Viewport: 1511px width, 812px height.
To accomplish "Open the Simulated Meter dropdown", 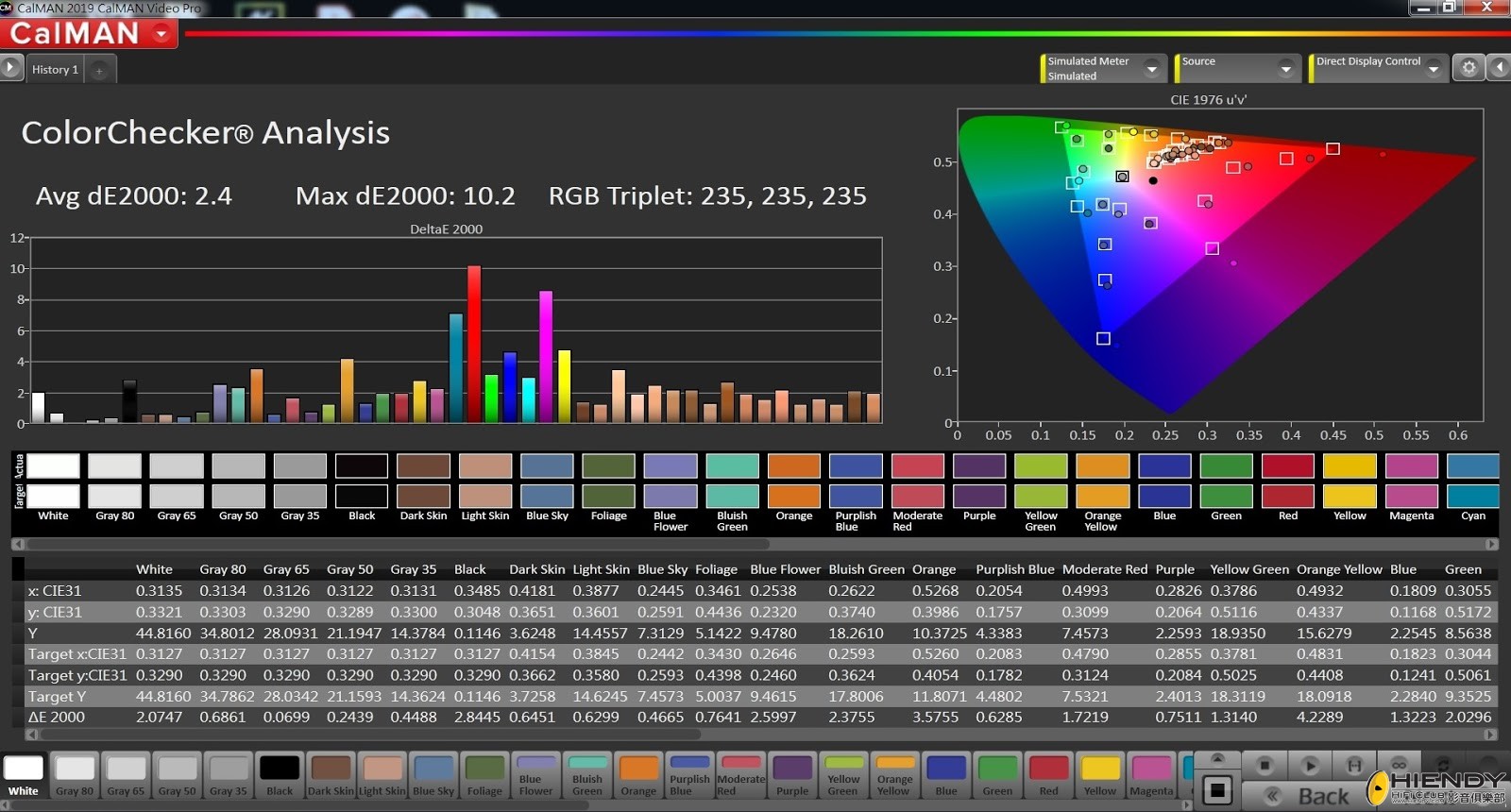I will pos(1151,68).
